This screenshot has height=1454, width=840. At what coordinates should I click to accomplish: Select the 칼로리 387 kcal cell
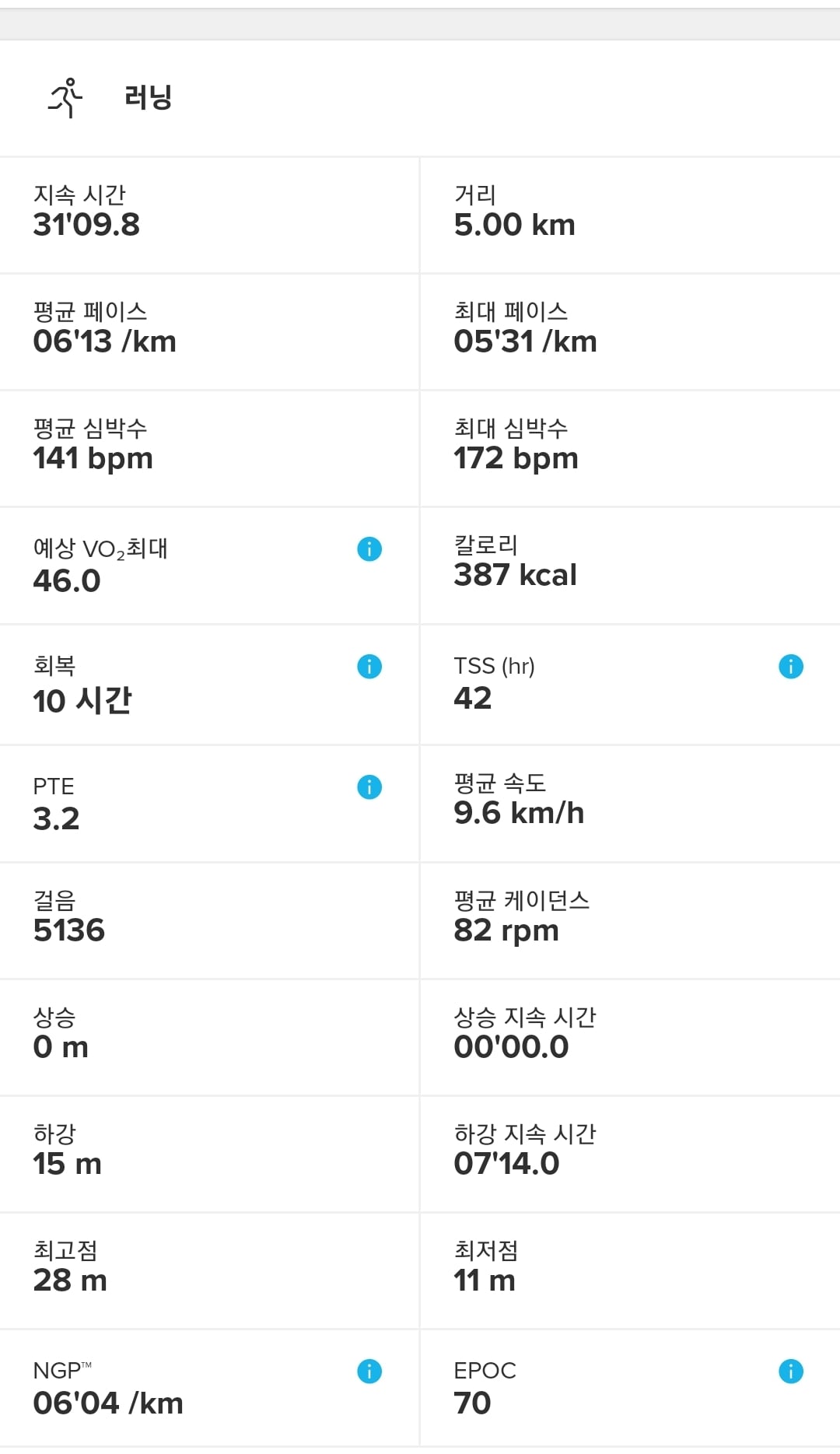(x=631, y=566)
